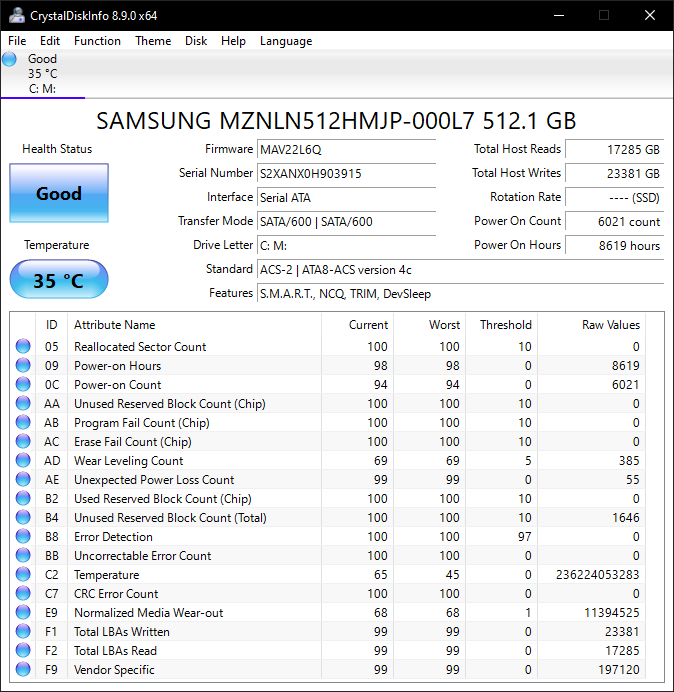Click status orb for Uncorrectable Error Count

pyautogui.click(x=23, y=555)
